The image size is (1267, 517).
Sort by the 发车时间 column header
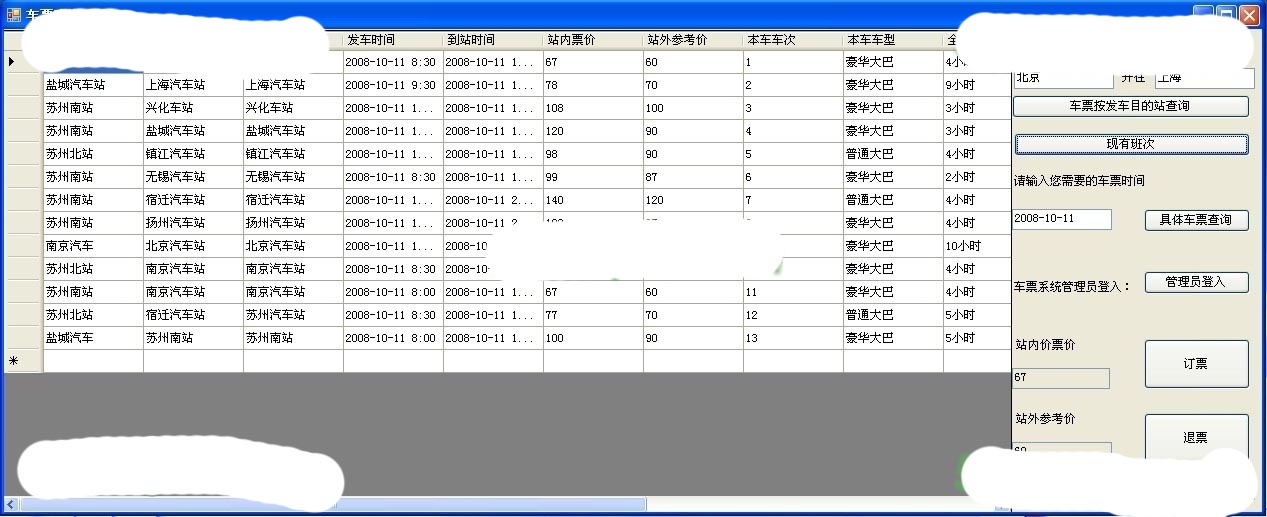pos(393,40)
